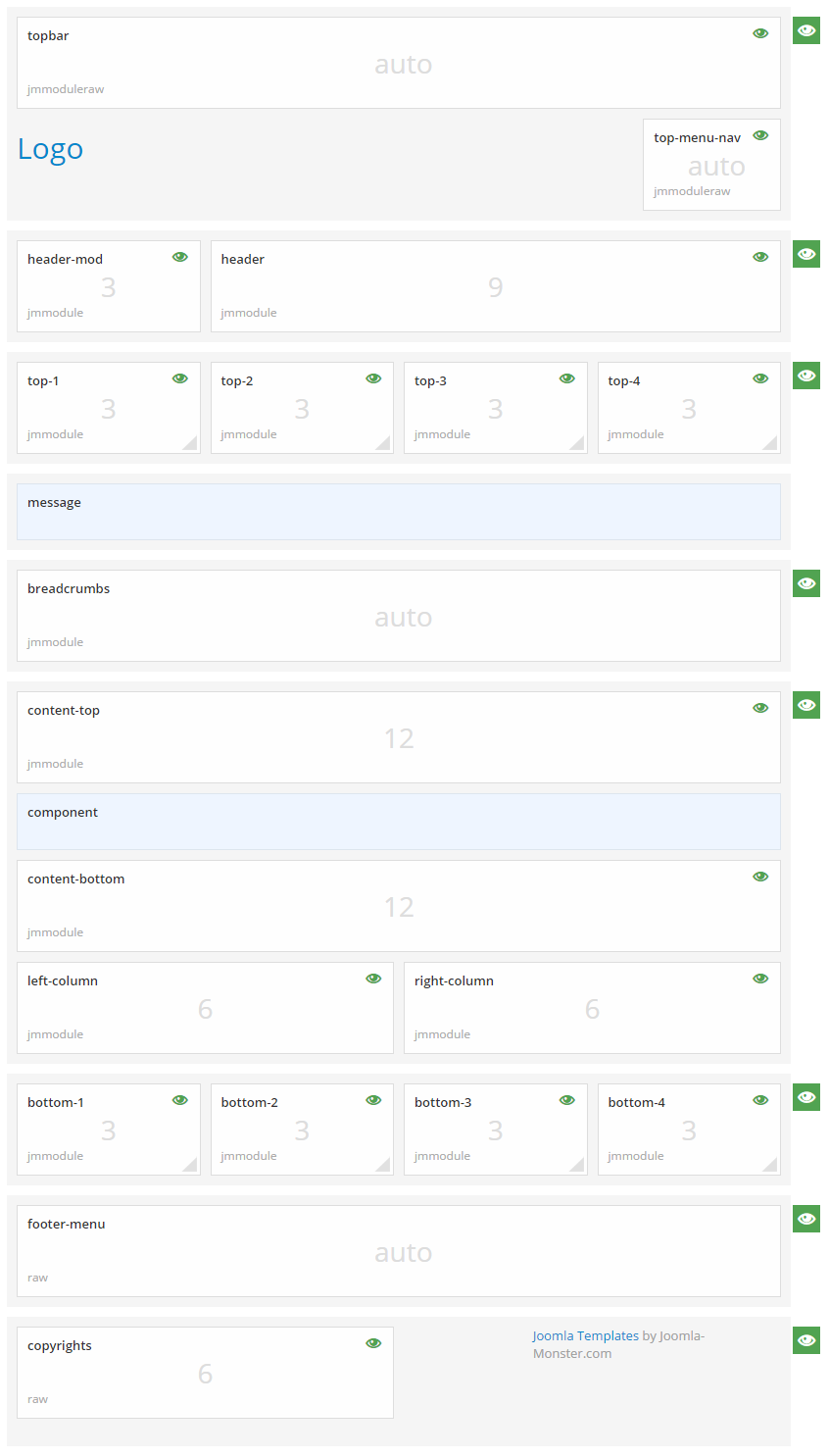Click the resize triangle on bottom-4 block
829x1456 pixels.
771,1166
